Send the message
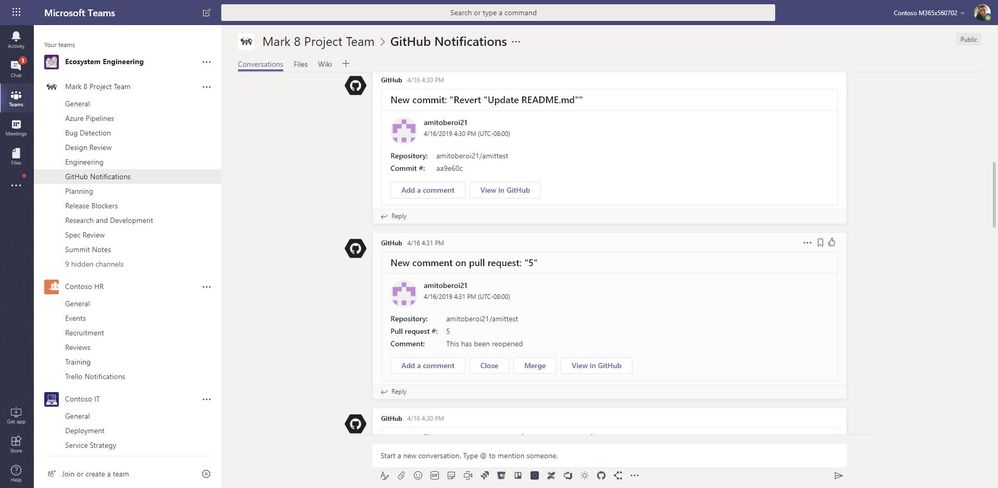Image resolution: width=998 pixels, height=488 pixels. pos(838,475)
